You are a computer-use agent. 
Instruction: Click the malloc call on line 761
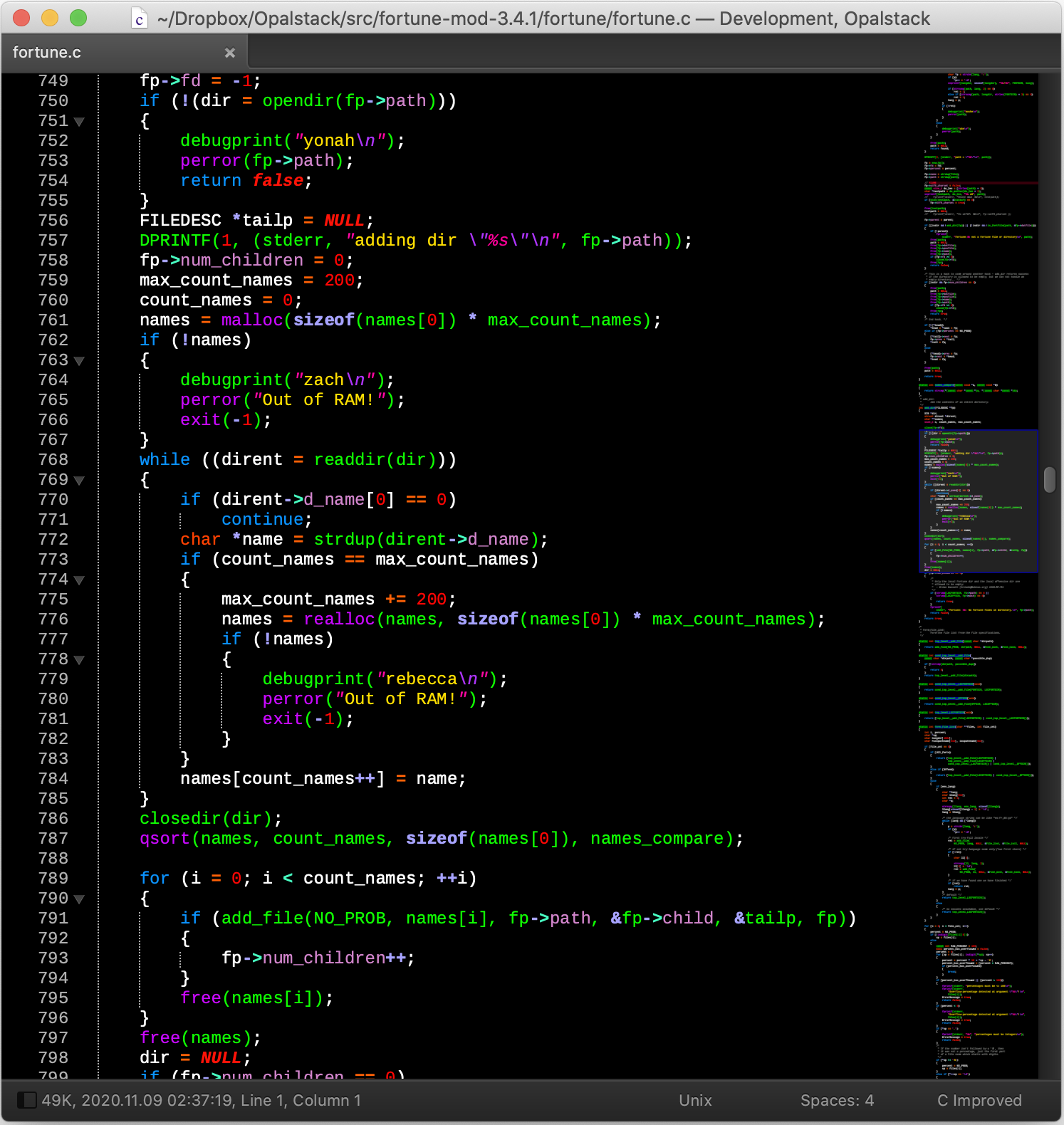(x=437, y=320)
